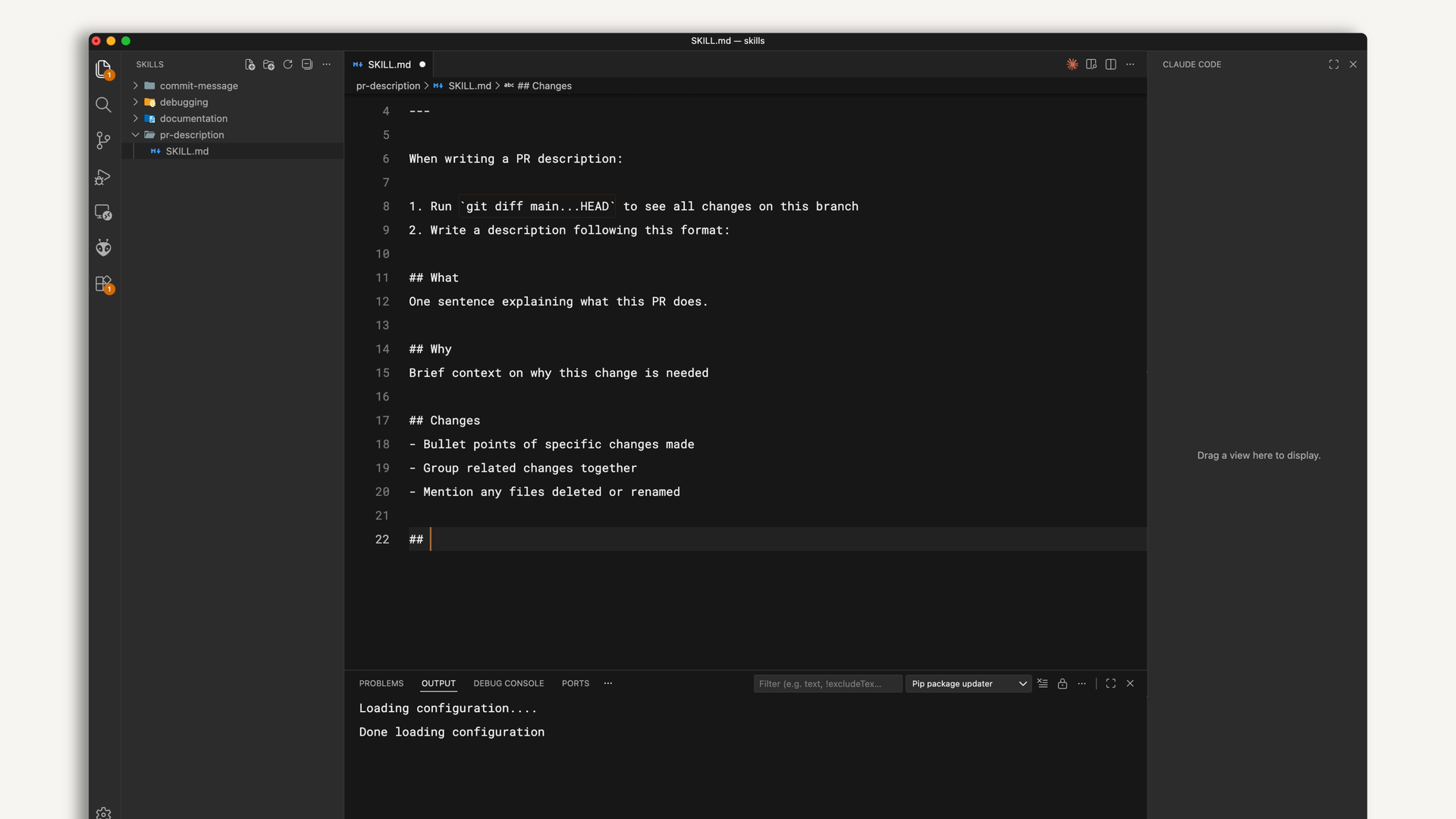1456x819 pixels.
Task: Click the Claude Code spark icon
Action: pos(1072,64)
